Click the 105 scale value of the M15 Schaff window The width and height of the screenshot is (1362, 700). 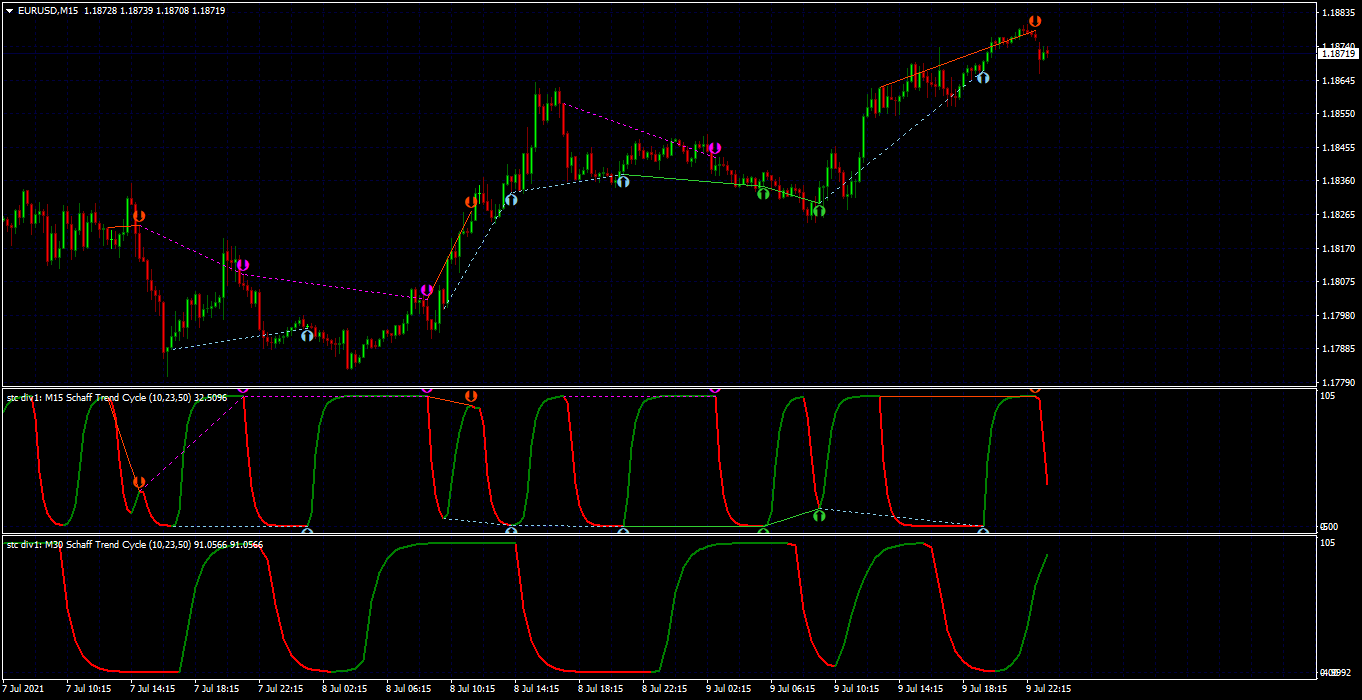point(1328,397)
